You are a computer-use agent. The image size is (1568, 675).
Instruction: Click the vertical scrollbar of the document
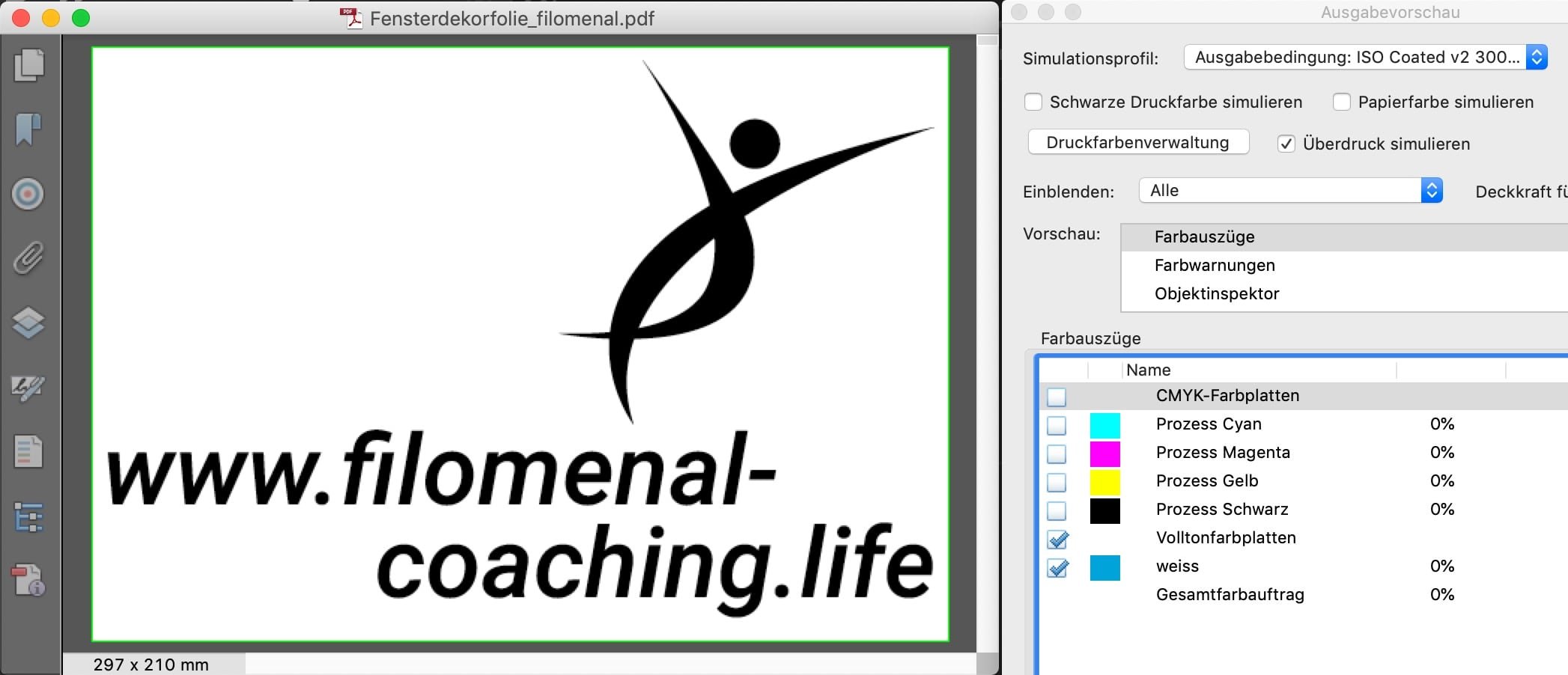988,344
